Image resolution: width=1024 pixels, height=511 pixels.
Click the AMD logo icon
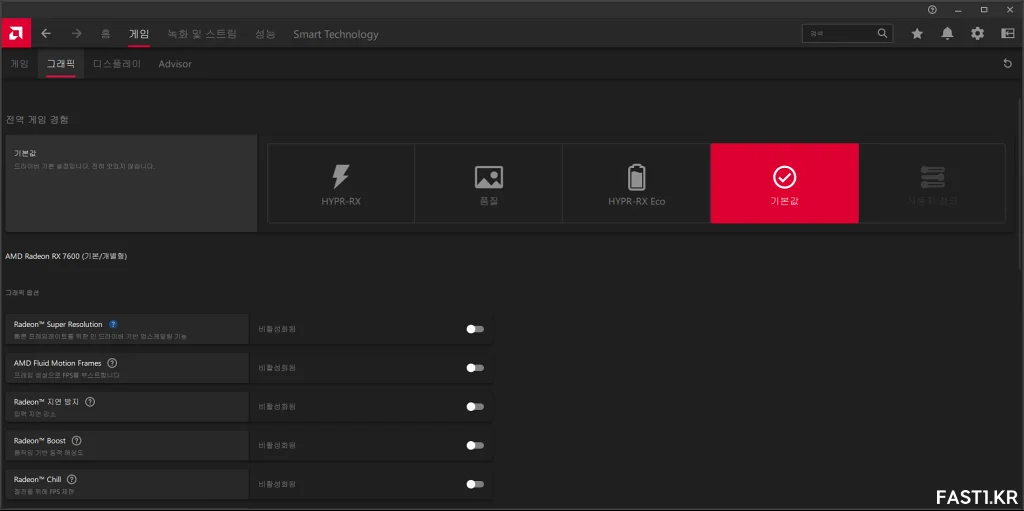coord(15,33)
